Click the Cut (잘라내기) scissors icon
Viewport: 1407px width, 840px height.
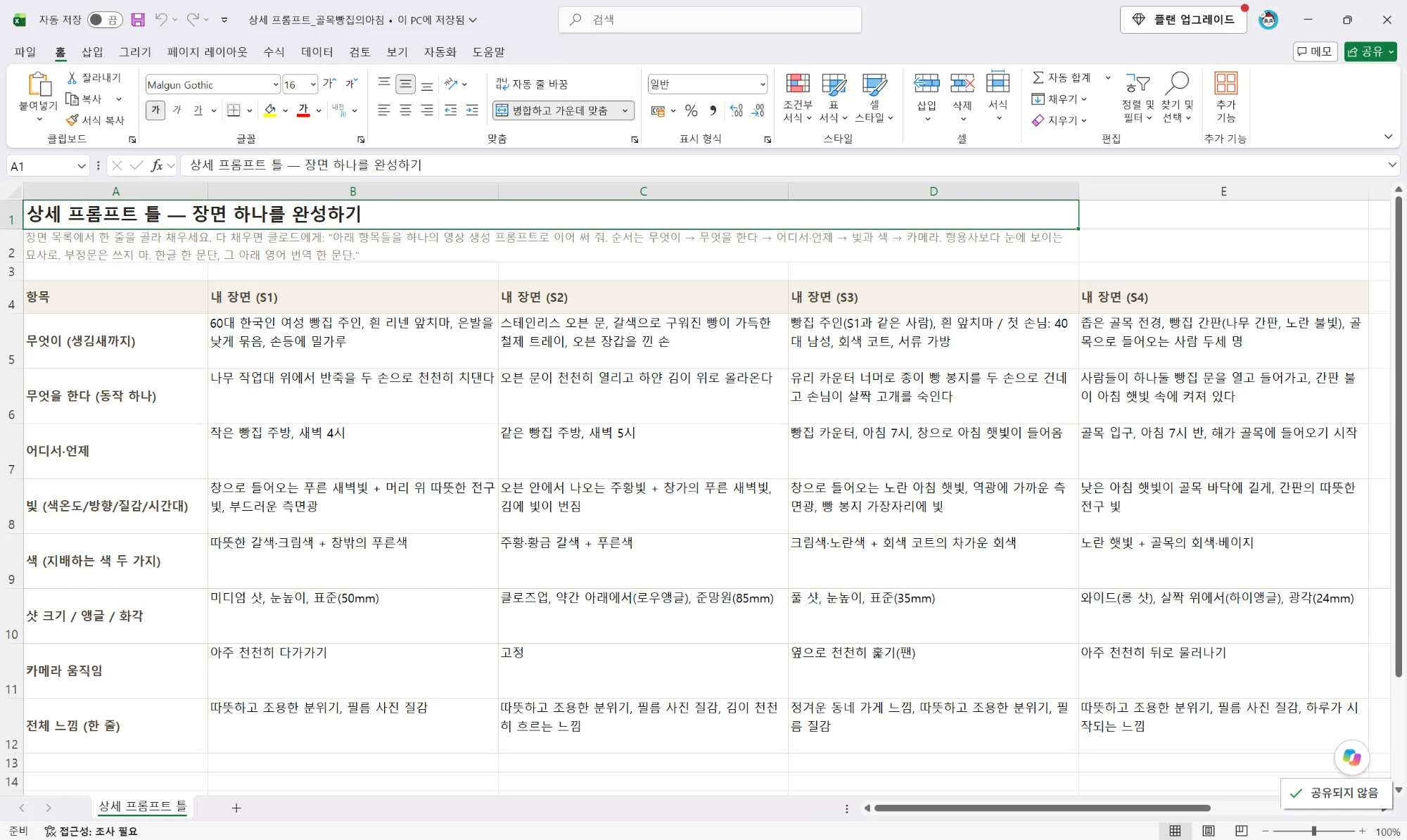point(72,77)
